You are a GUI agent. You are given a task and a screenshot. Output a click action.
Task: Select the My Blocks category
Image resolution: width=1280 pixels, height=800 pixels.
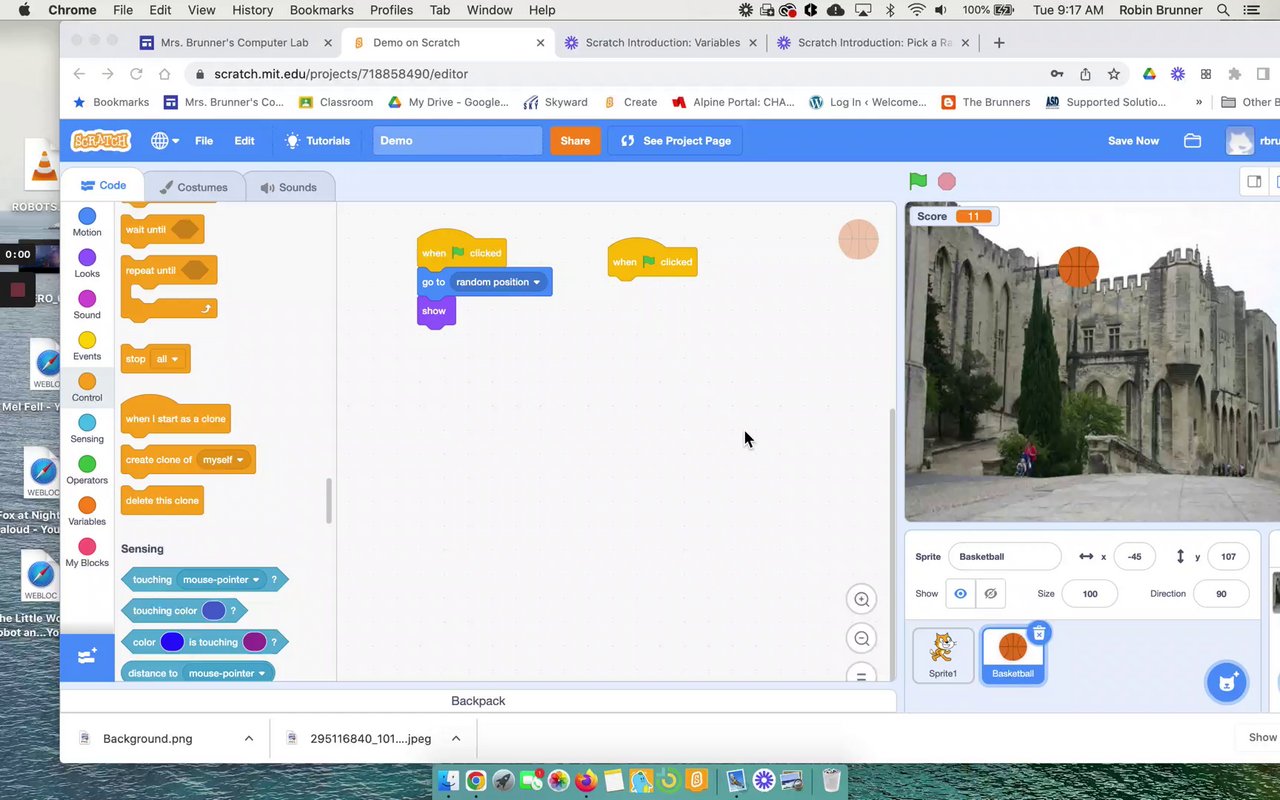coord(87,553)
